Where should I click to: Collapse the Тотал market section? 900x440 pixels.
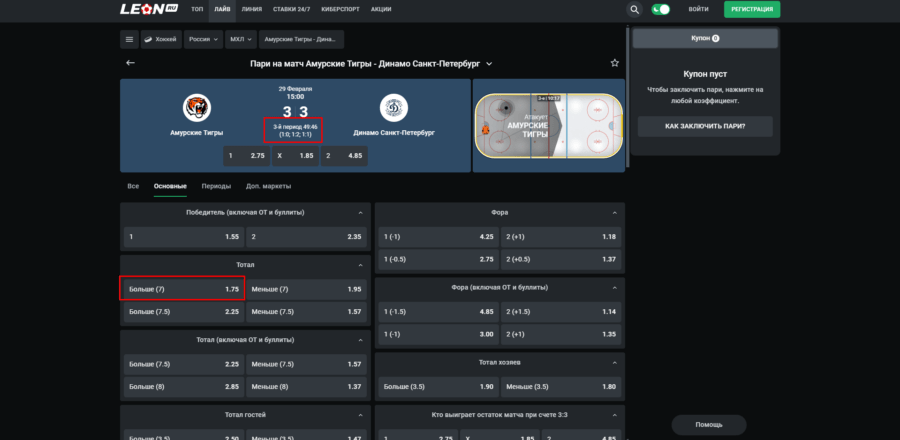pos(358,265)
